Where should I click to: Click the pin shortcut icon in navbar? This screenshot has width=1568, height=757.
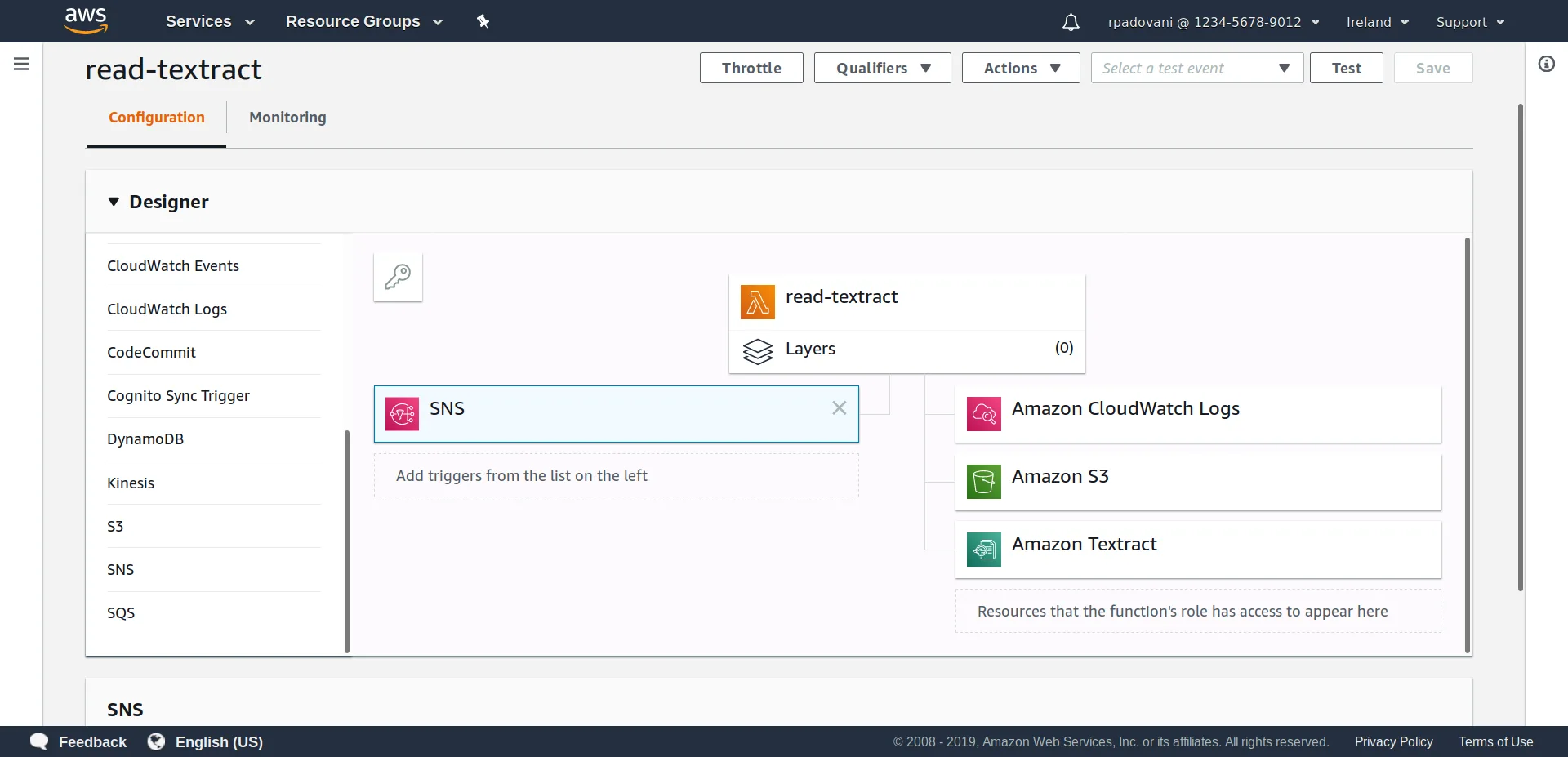coord(483,21)
